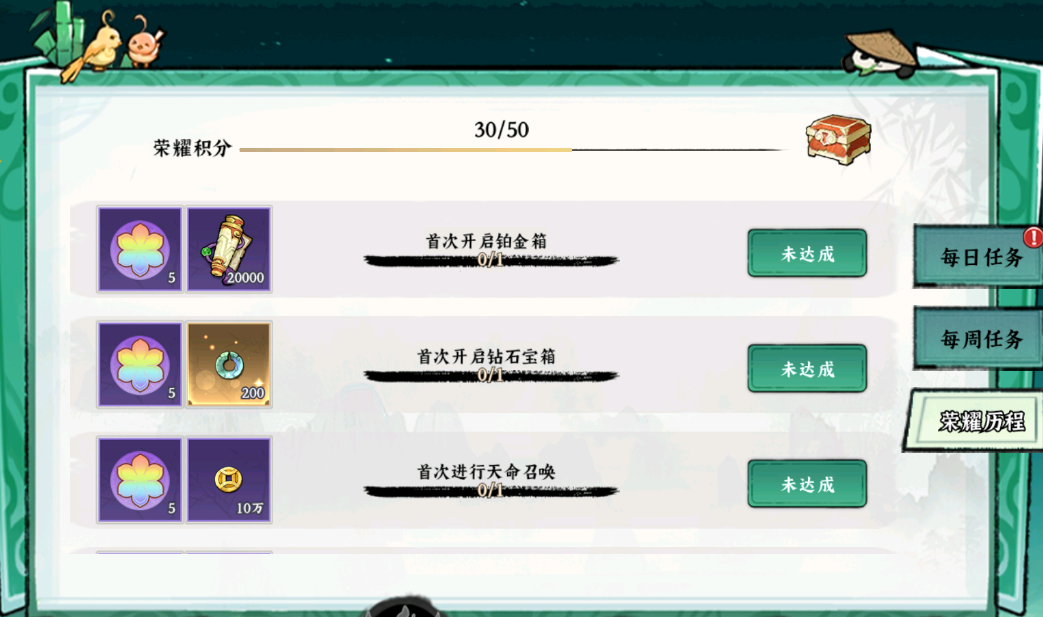Switch to the 每周任务 tab
The image size is (1043, 617).
tap(979, 339)
